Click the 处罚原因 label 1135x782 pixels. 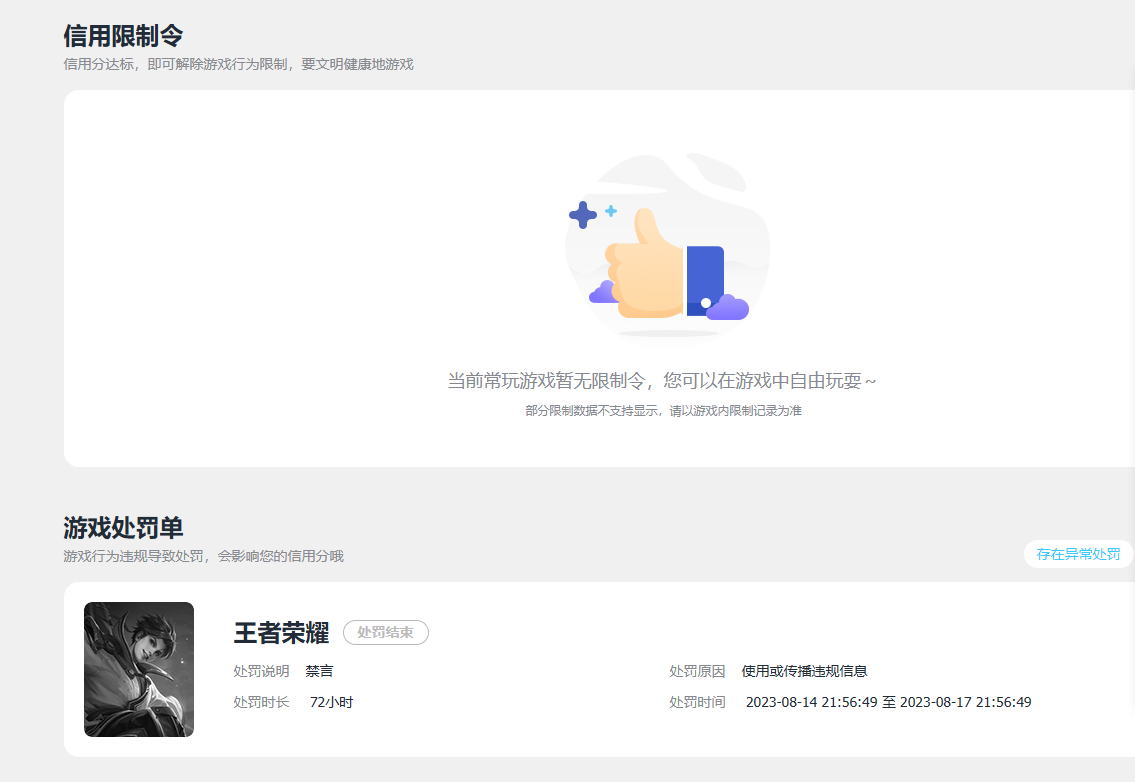coord(697,671)
